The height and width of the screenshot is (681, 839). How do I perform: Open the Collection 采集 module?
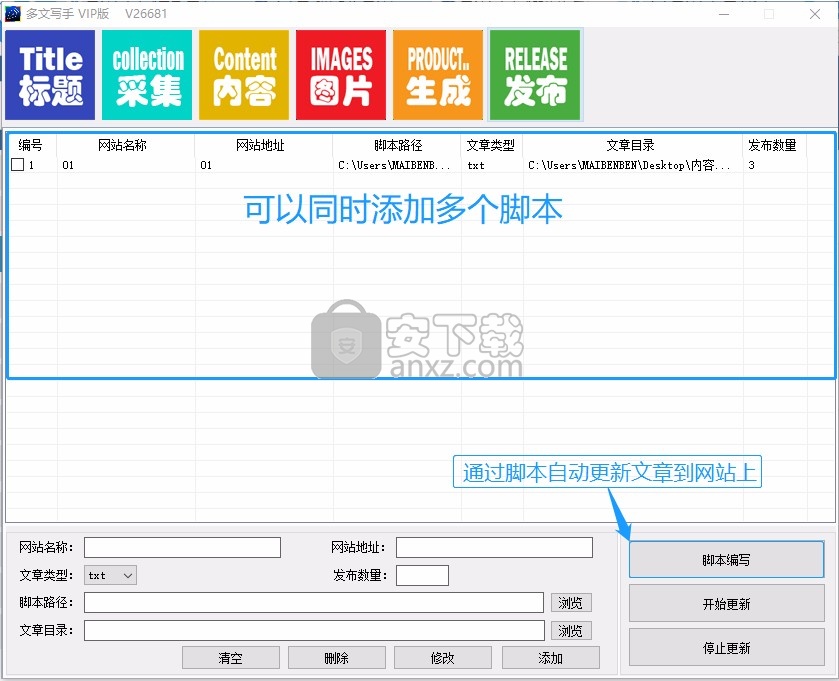click(x=148, y=75)
